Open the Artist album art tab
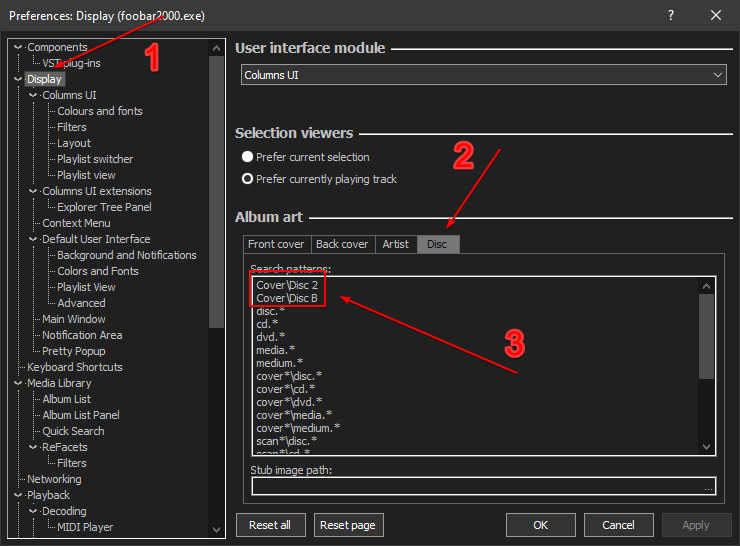Screen dimensions: 740x546 click(396, 244)
